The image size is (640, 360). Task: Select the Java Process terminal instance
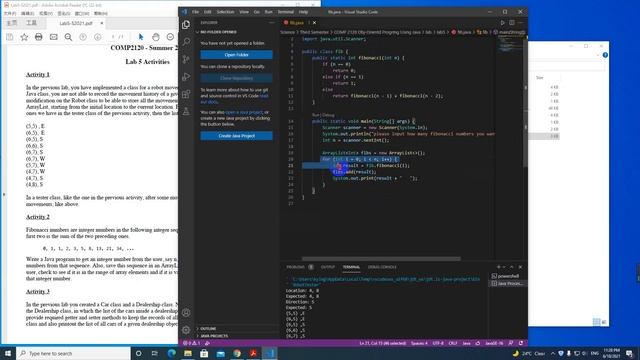click(x=507, y=283)
